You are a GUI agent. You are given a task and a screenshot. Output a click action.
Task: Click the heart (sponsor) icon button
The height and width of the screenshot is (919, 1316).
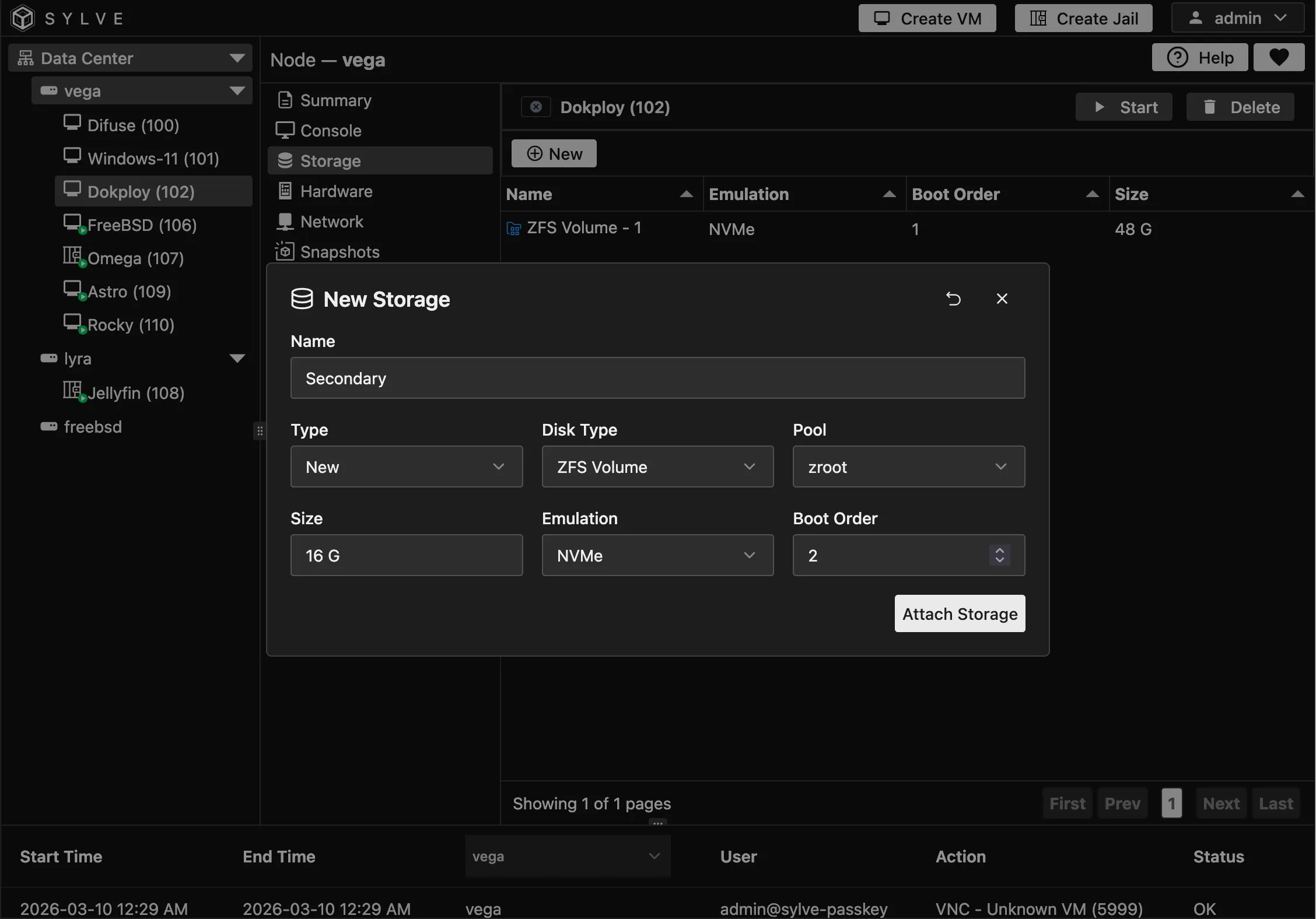click(x=1279, y=57)
